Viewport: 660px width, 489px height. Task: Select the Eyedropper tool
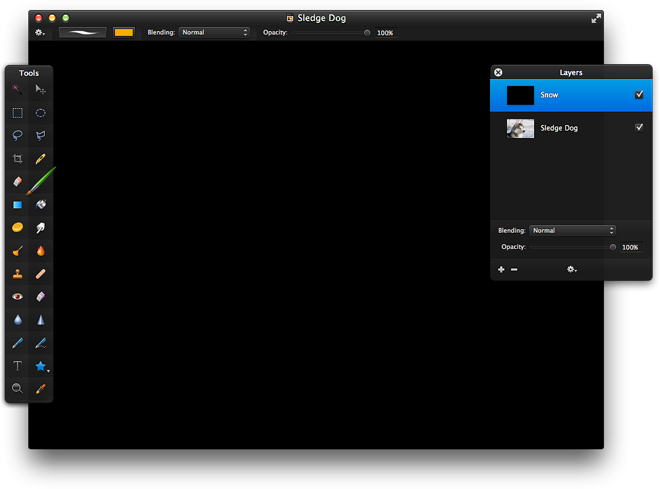click(x=40, y=388)
